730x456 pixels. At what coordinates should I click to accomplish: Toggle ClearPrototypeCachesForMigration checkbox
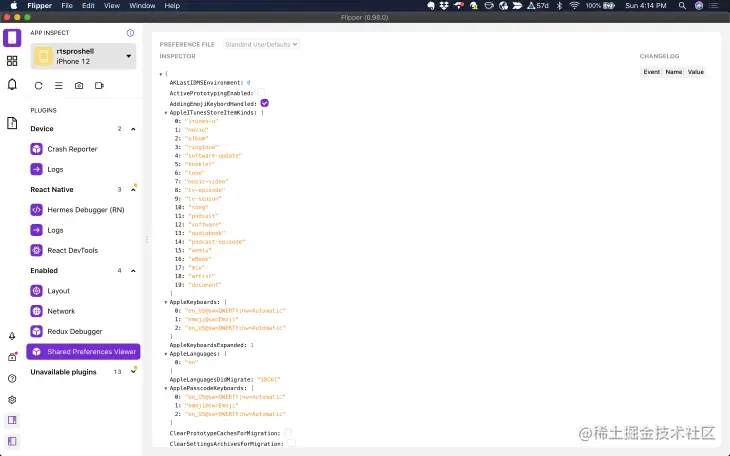[x=288, y=433]
